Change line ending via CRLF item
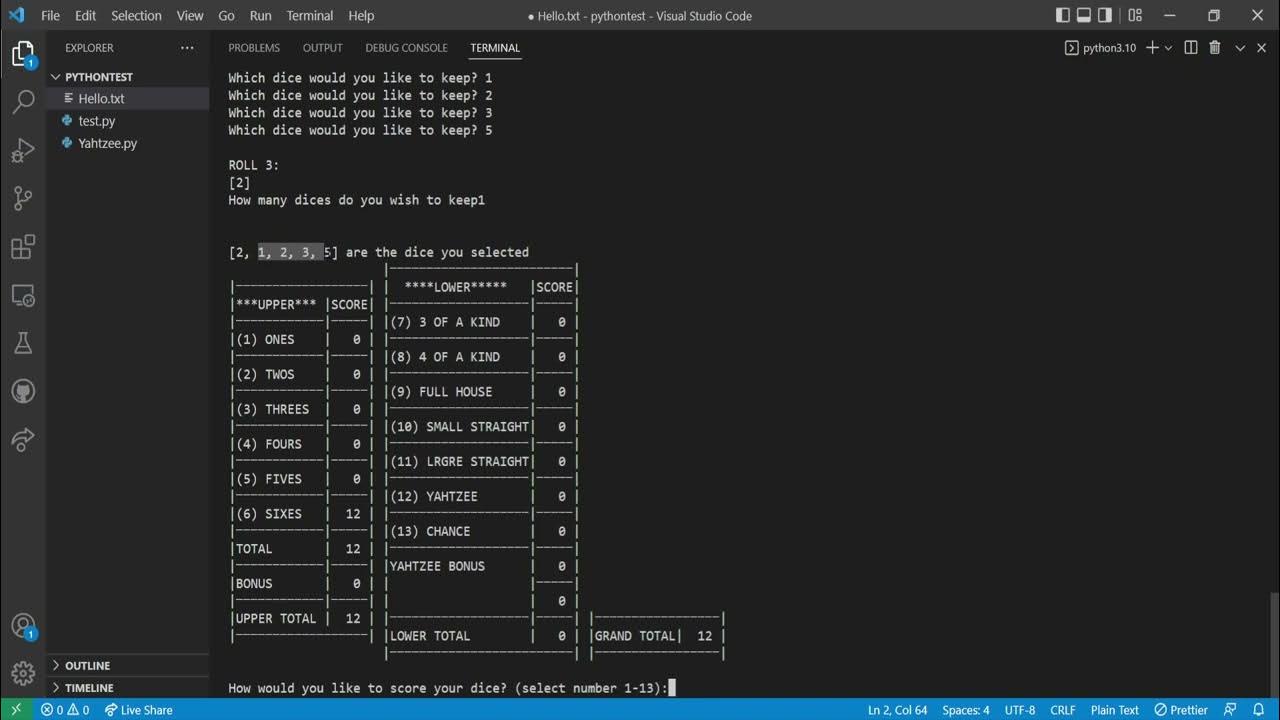 [1063, 710]
